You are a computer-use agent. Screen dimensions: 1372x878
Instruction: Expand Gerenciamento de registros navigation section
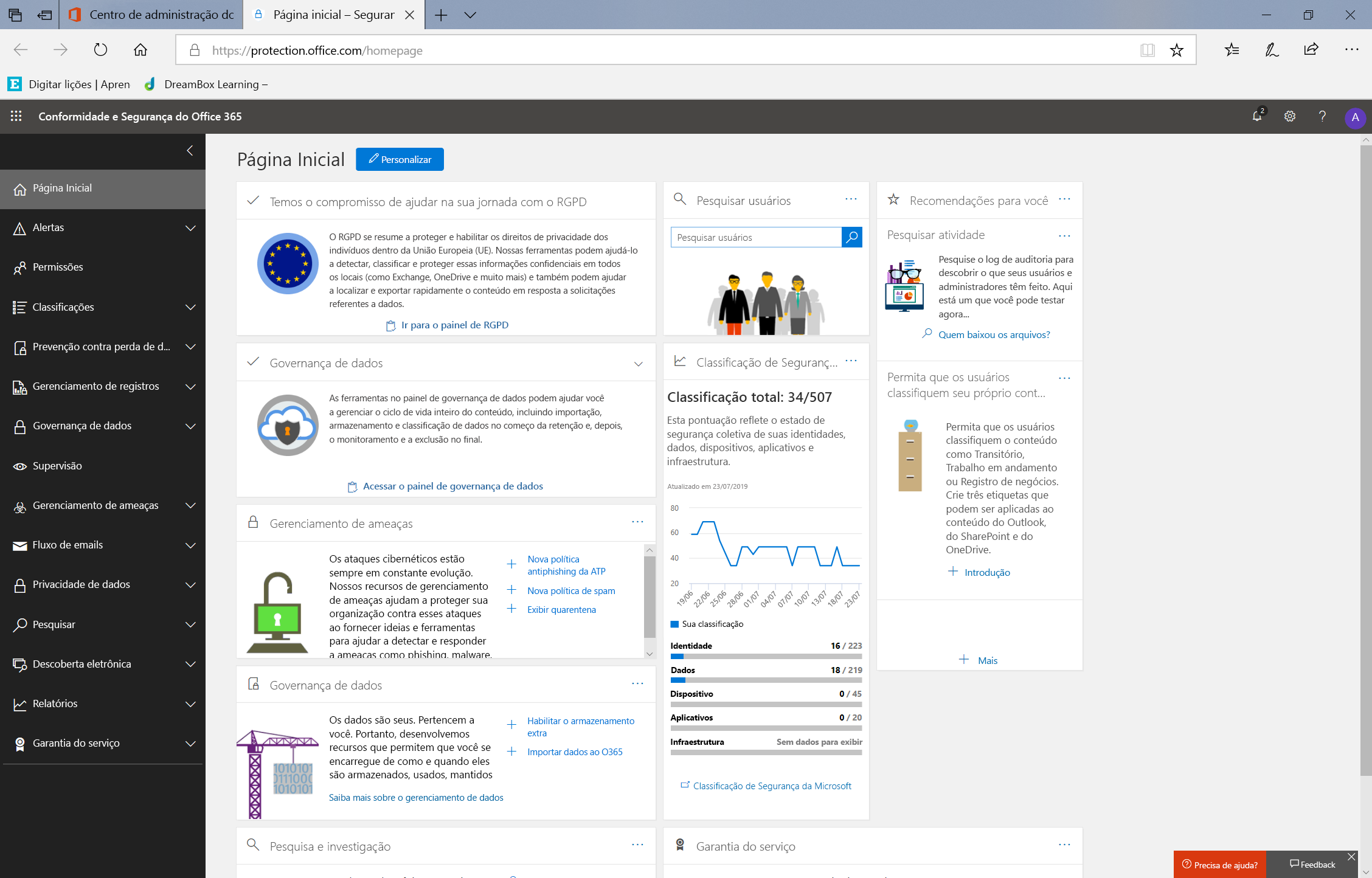190,387
